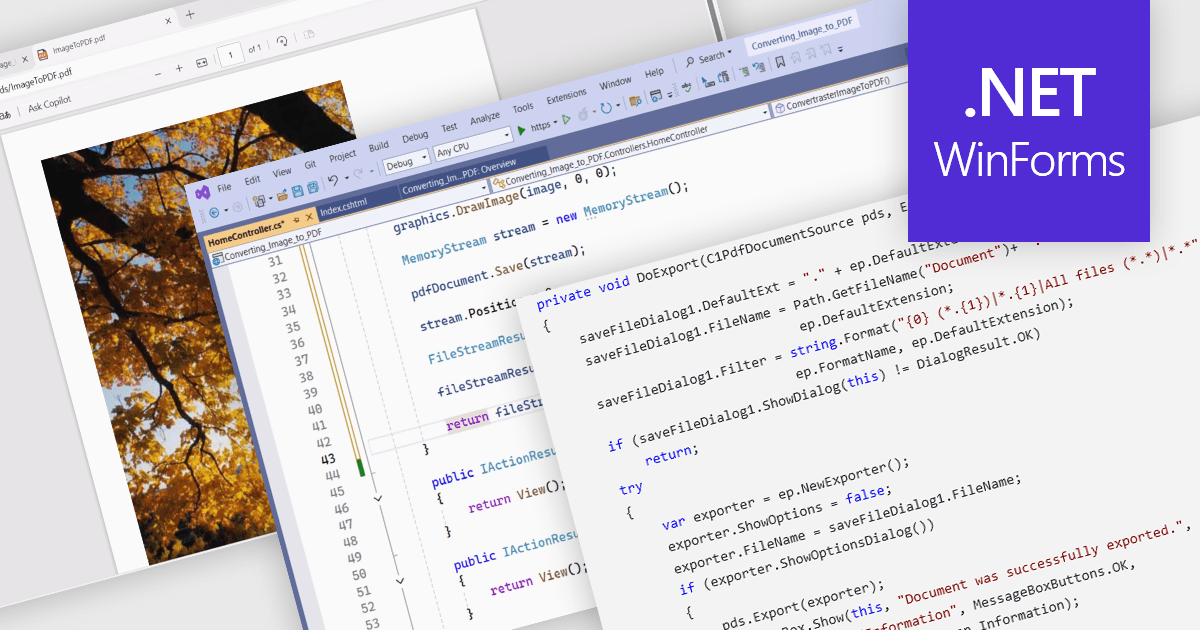Click the Save All toolbar icon

pos(313,186)
